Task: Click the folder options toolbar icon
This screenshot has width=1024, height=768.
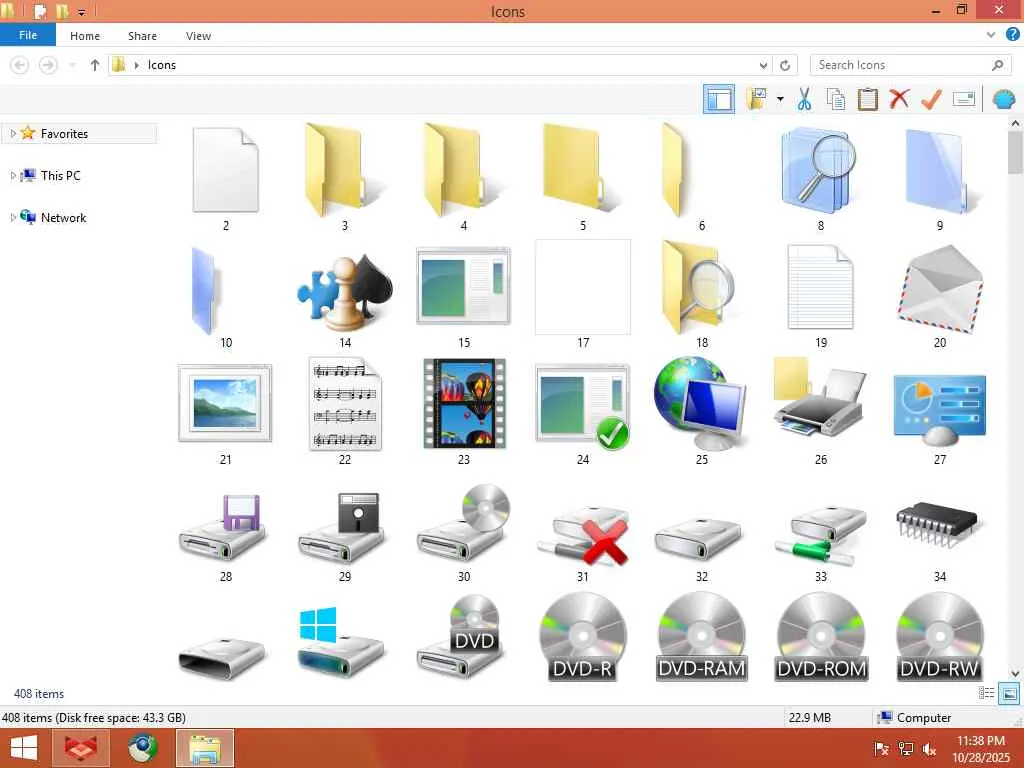Action: click(x=756, y=99)
